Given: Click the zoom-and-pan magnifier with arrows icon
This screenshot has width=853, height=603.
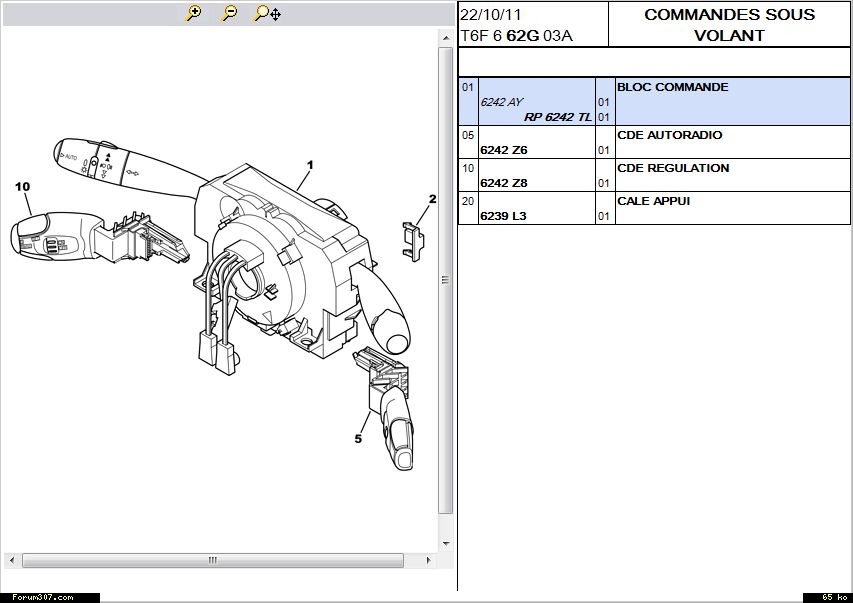Looking at the screenshot, I should (x=267, y=13).
